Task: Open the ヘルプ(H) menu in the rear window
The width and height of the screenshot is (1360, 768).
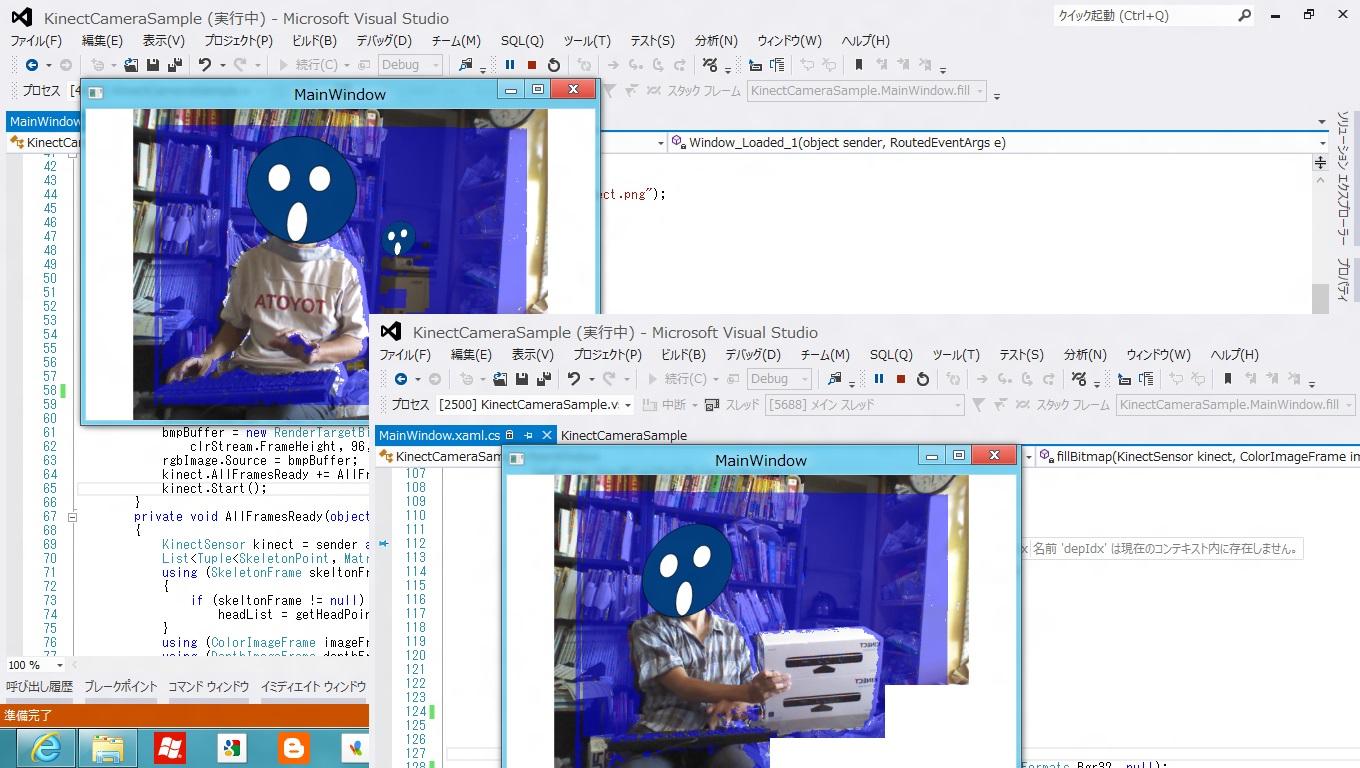Action: point(865,41)
